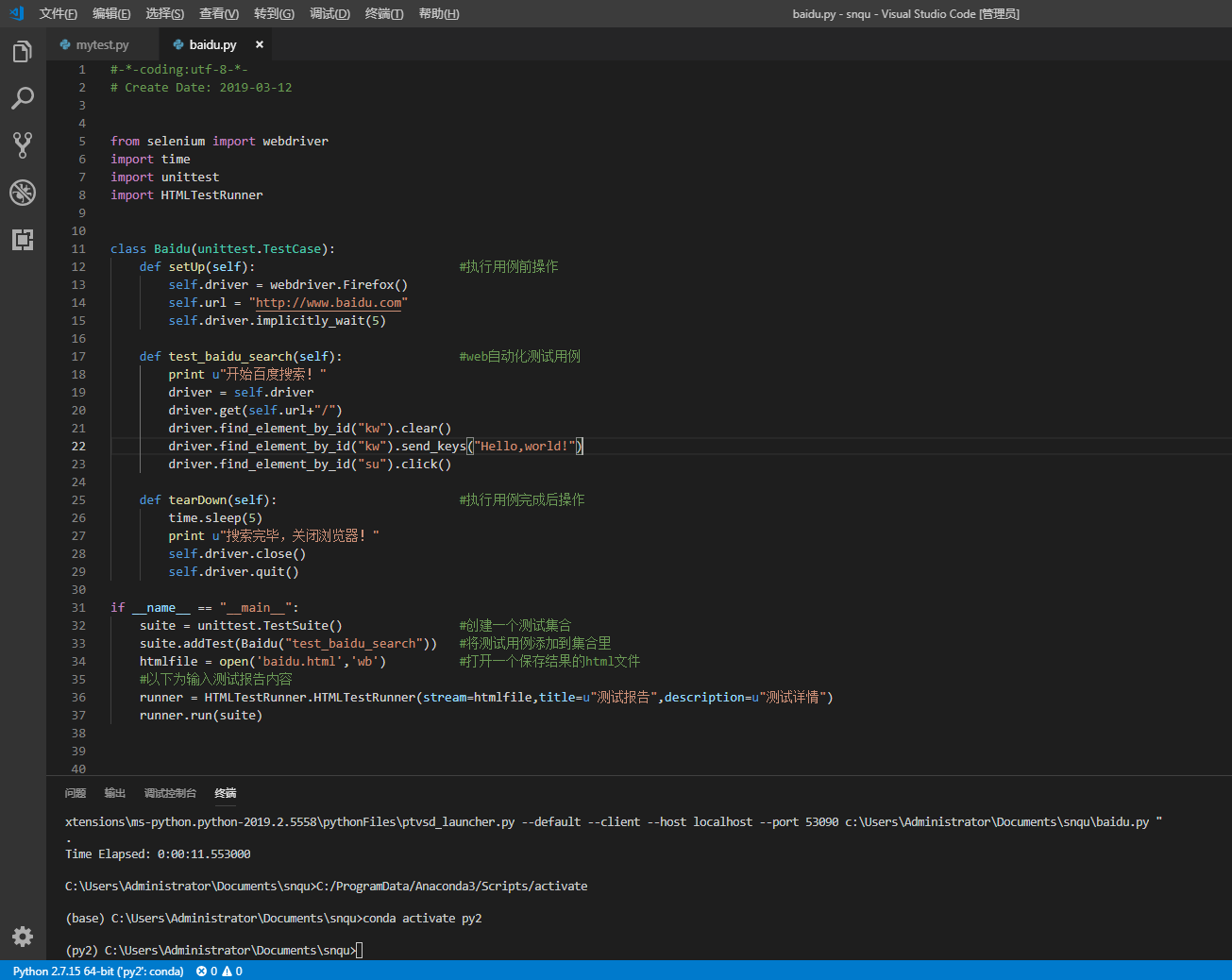Open the Search view in activity bar
Screen dimensions: 1232x980
tap(23, 98)
